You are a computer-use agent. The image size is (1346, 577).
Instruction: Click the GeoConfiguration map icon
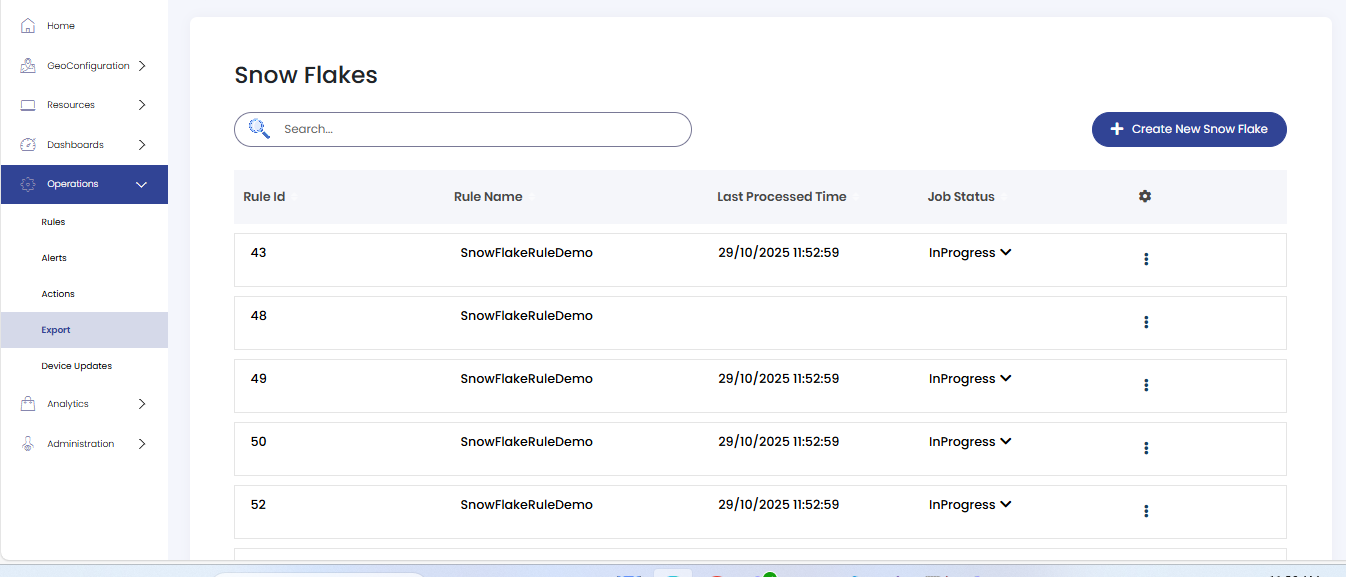click(28, 66)
